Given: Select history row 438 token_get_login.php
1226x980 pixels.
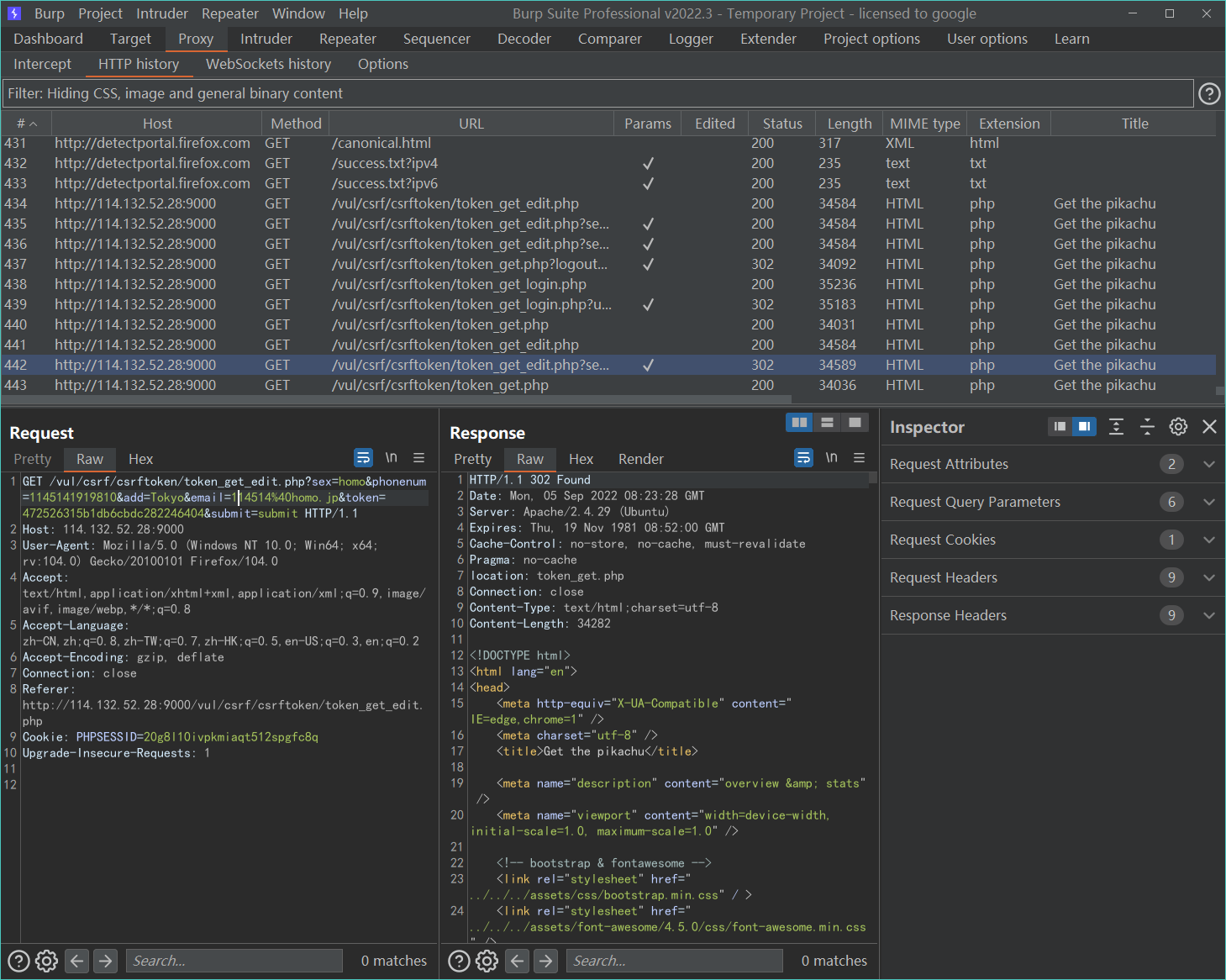Looking at the screenshot, I should pos(608,284).
